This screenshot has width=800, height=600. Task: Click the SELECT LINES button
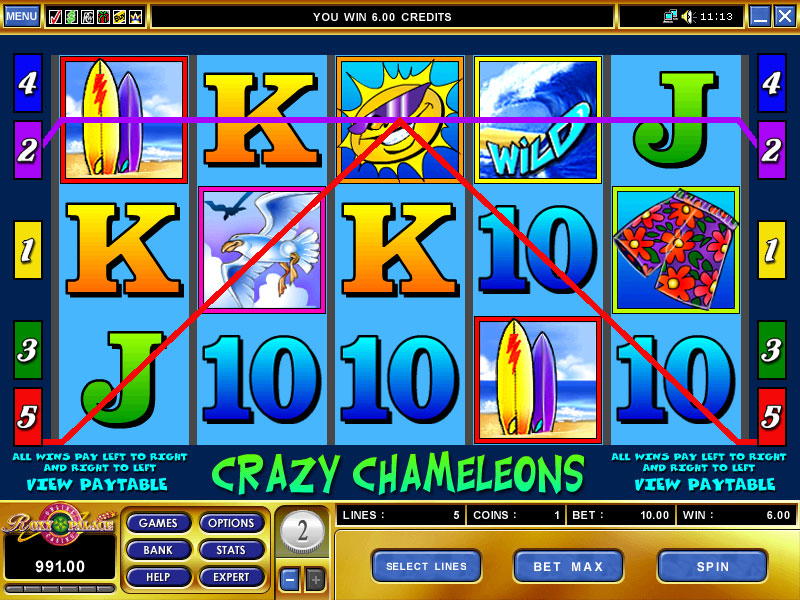tap(426, 566)
